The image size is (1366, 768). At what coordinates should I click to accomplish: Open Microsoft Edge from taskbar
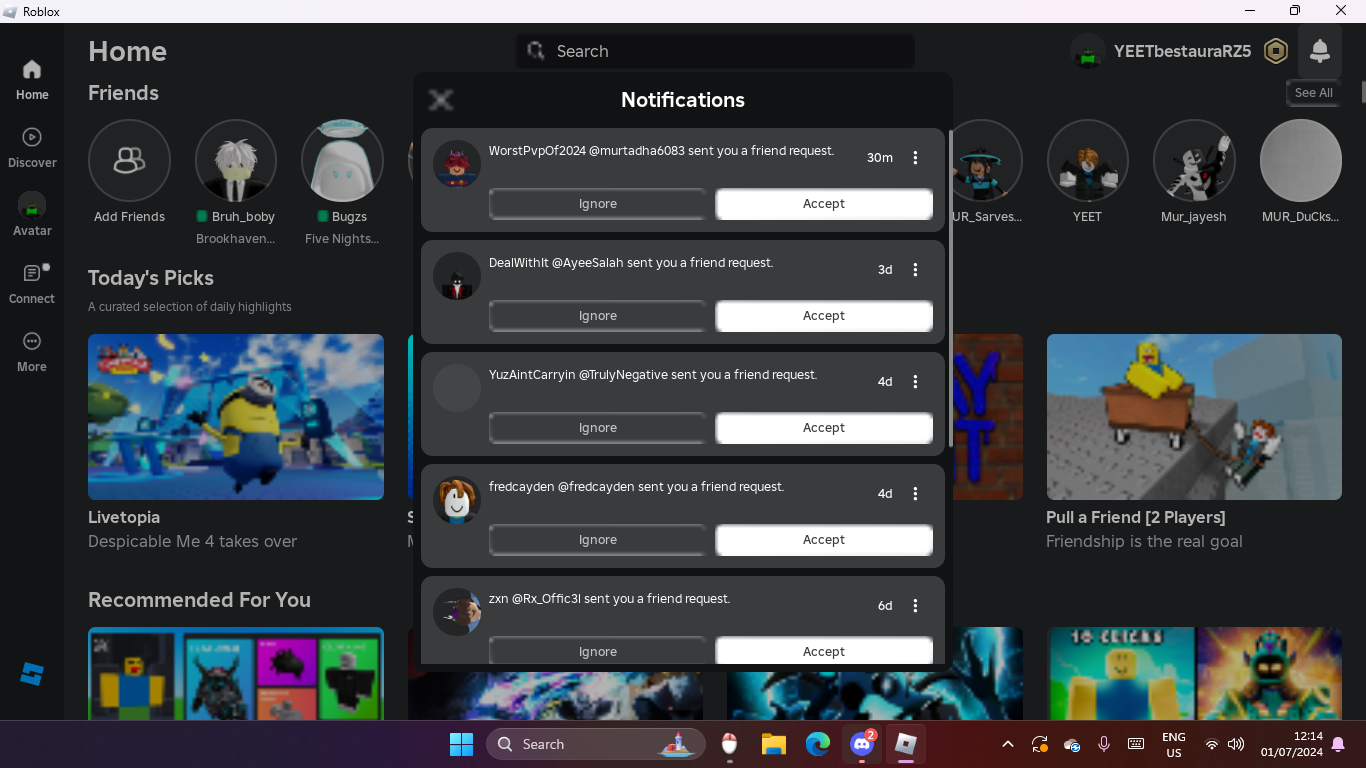818,744
